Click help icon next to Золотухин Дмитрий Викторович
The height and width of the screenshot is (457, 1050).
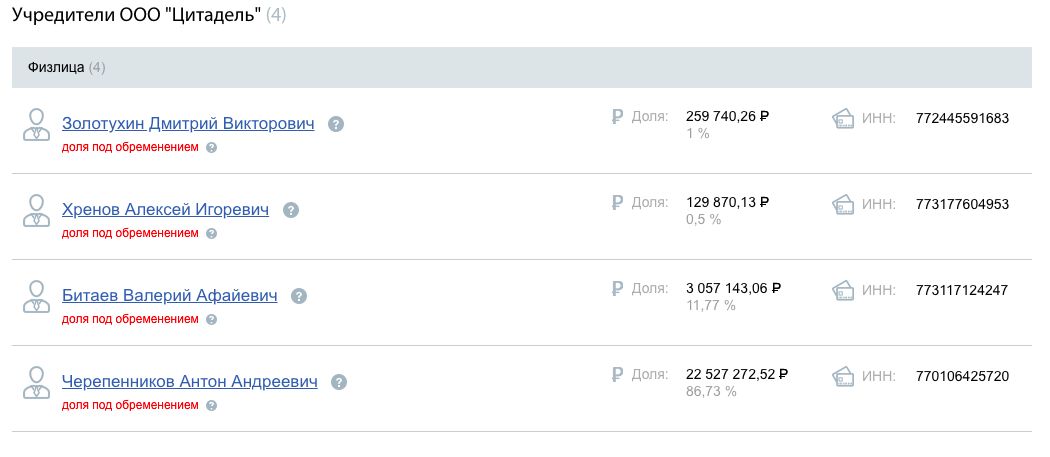pos(336,124)
